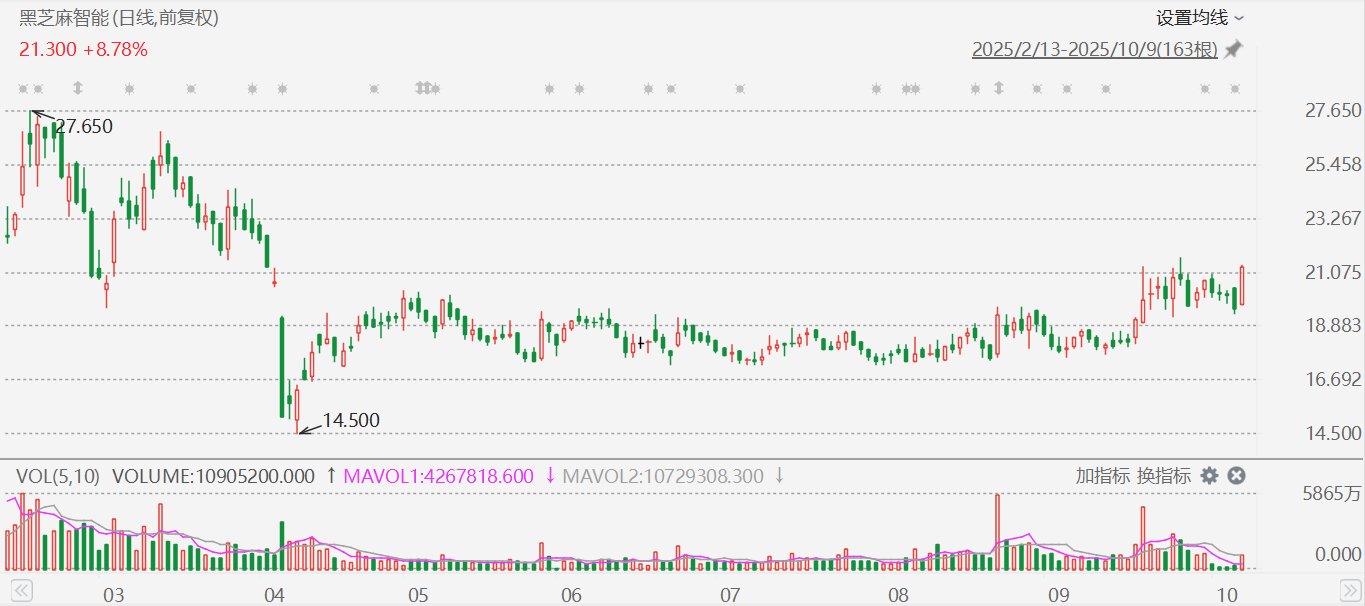Expand the 设置均线 dropdown
This screenshot has width=1365, height=606.
(x=1200, y=18)
